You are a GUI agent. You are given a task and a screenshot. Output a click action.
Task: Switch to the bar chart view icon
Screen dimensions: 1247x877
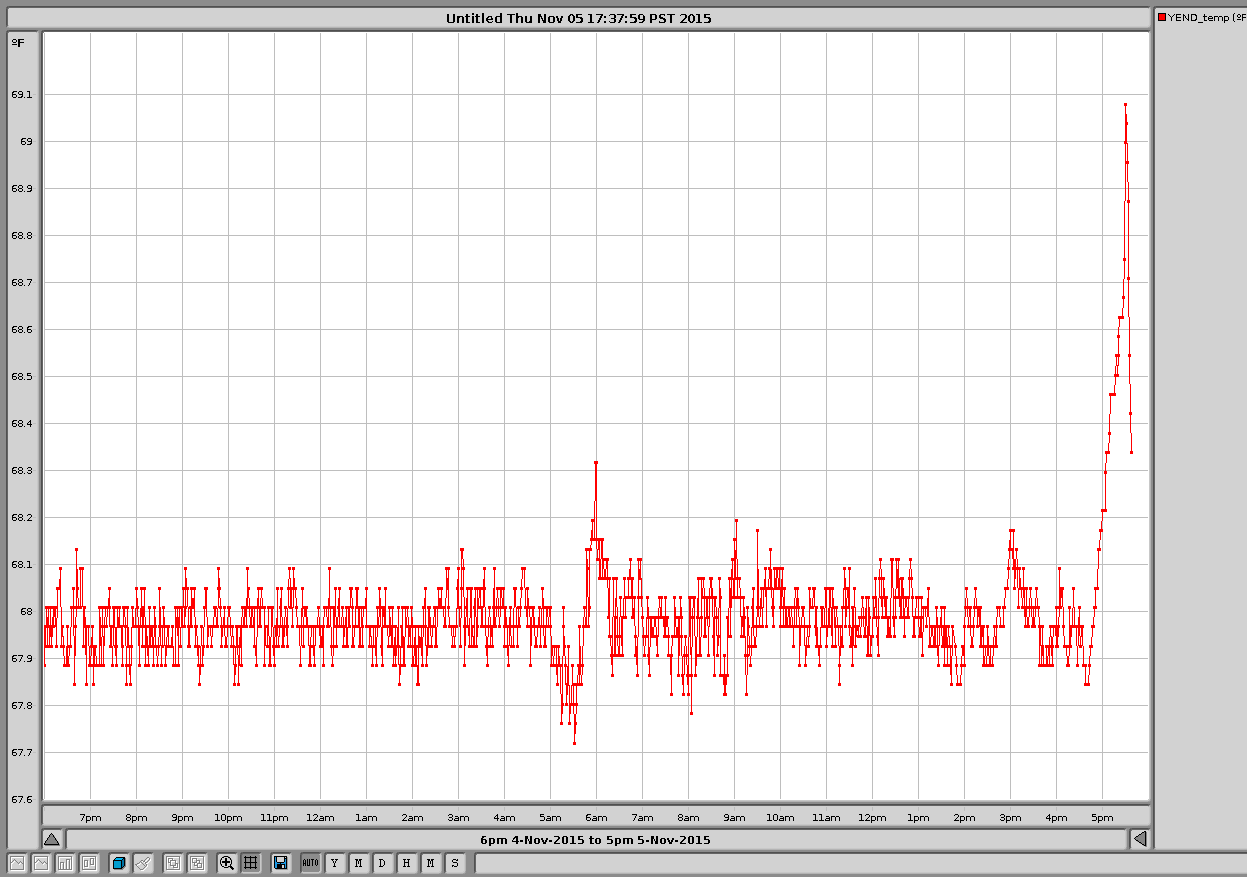65,862
